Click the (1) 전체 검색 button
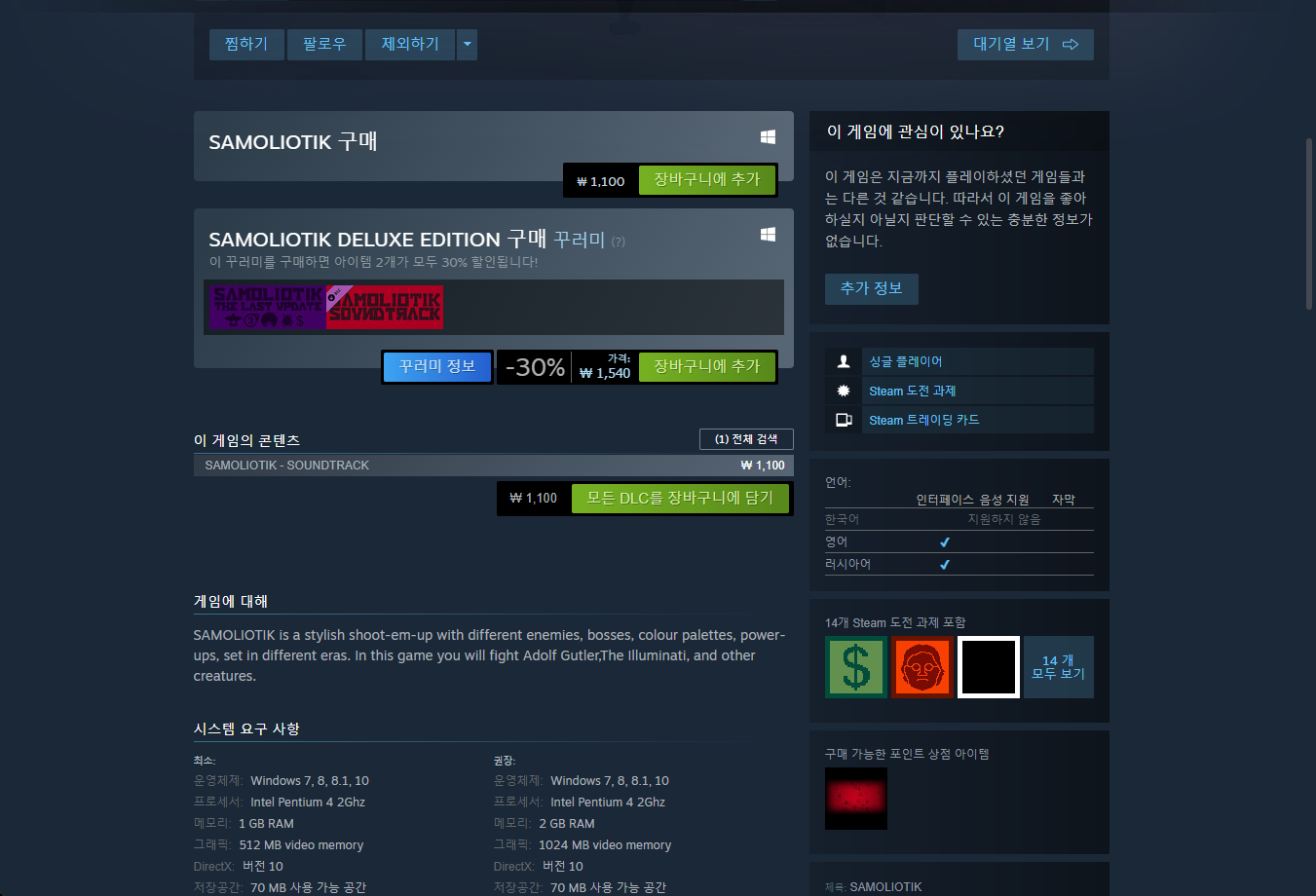 coord(746,439)
